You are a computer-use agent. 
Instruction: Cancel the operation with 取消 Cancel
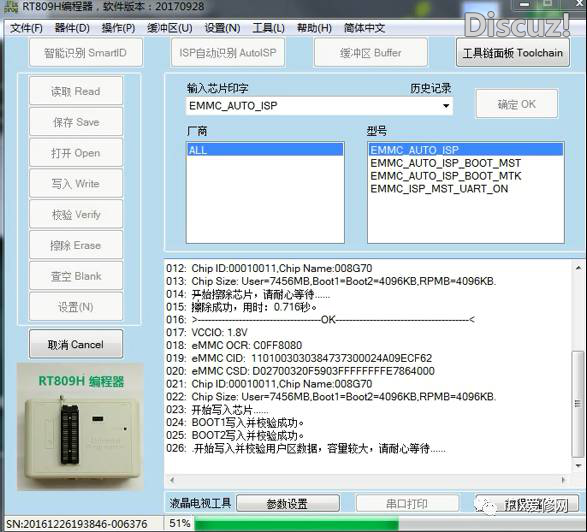[x=76, y=344]
